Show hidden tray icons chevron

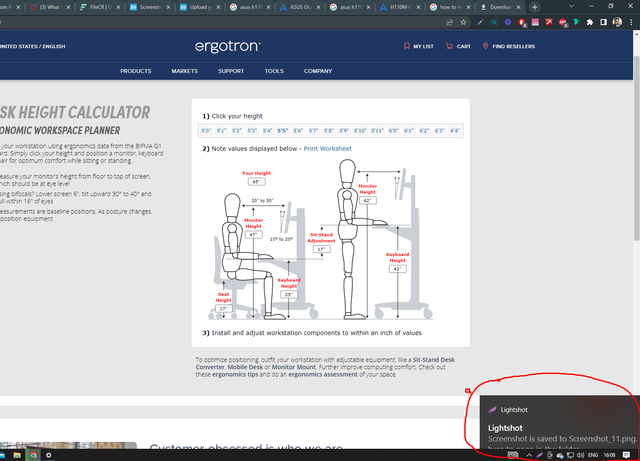[529, 455]
